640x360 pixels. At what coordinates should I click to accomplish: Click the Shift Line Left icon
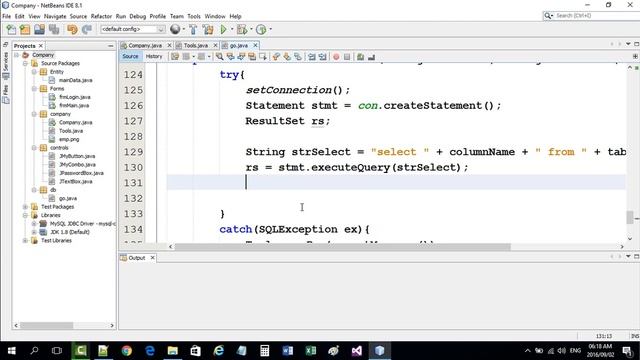click(x=312, y=57)
